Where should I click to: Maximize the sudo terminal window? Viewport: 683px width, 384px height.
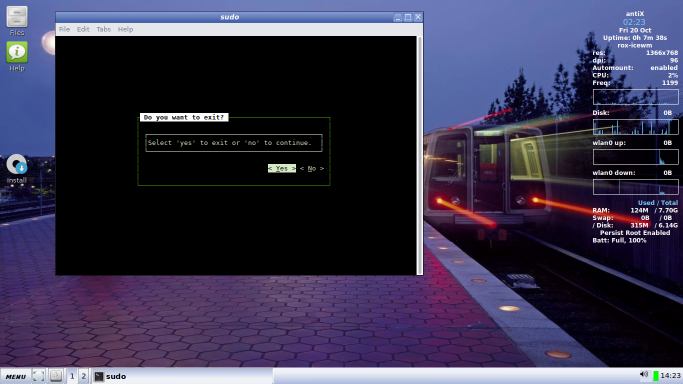pyautogui.click(x=408, y=17)
